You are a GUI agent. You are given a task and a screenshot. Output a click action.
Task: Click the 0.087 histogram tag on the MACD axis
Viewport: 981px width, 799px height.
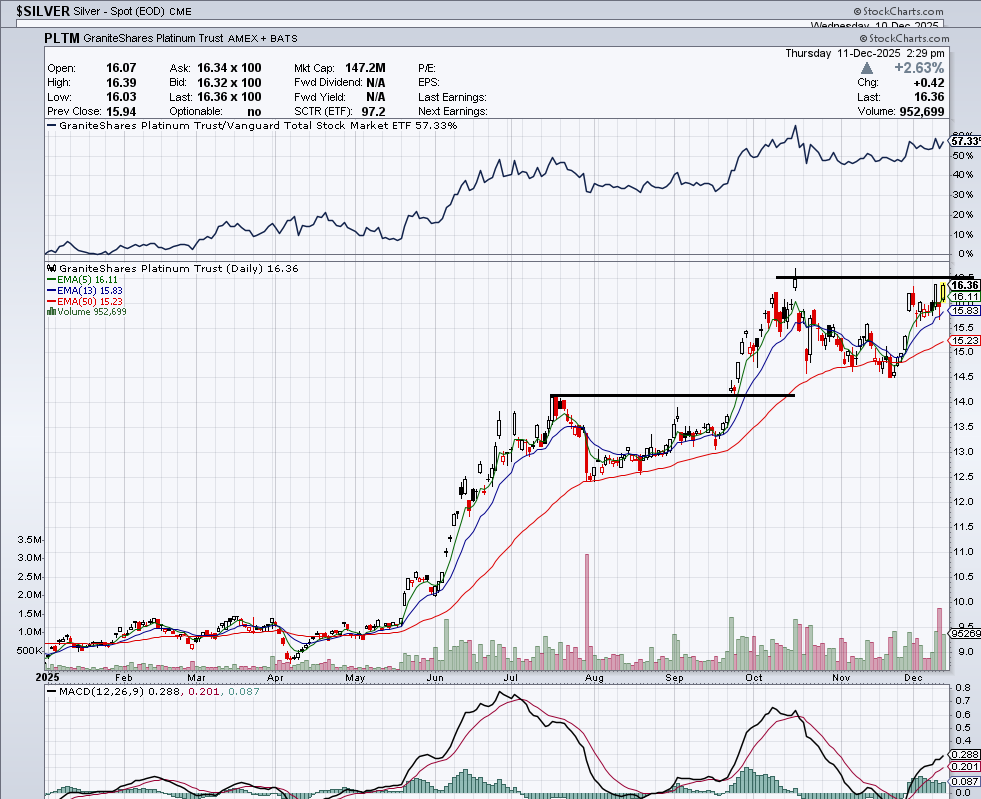coord(965,781)
